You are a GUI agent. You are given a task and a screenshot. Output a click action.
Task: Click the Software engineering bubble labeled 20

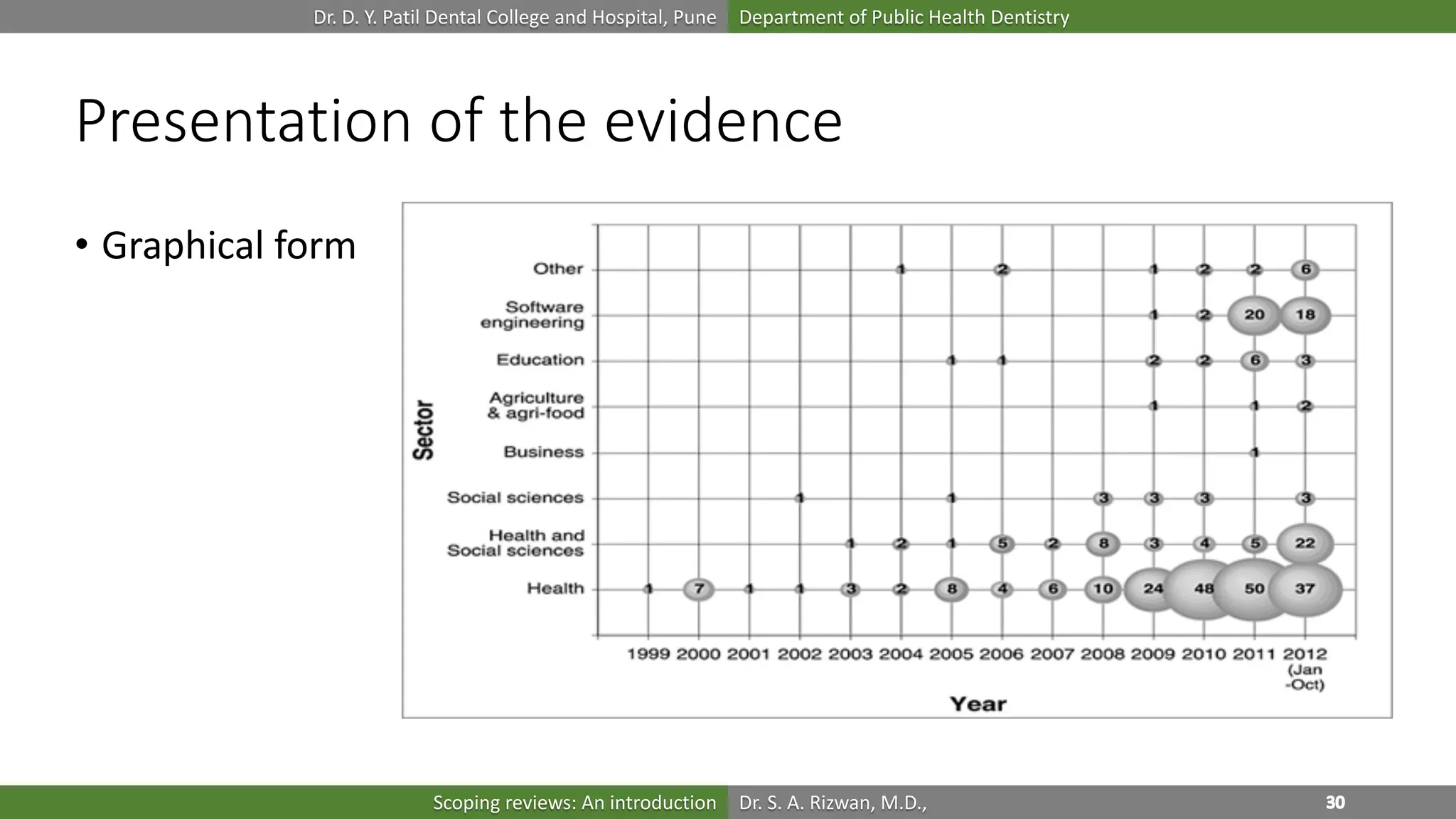1254,315
